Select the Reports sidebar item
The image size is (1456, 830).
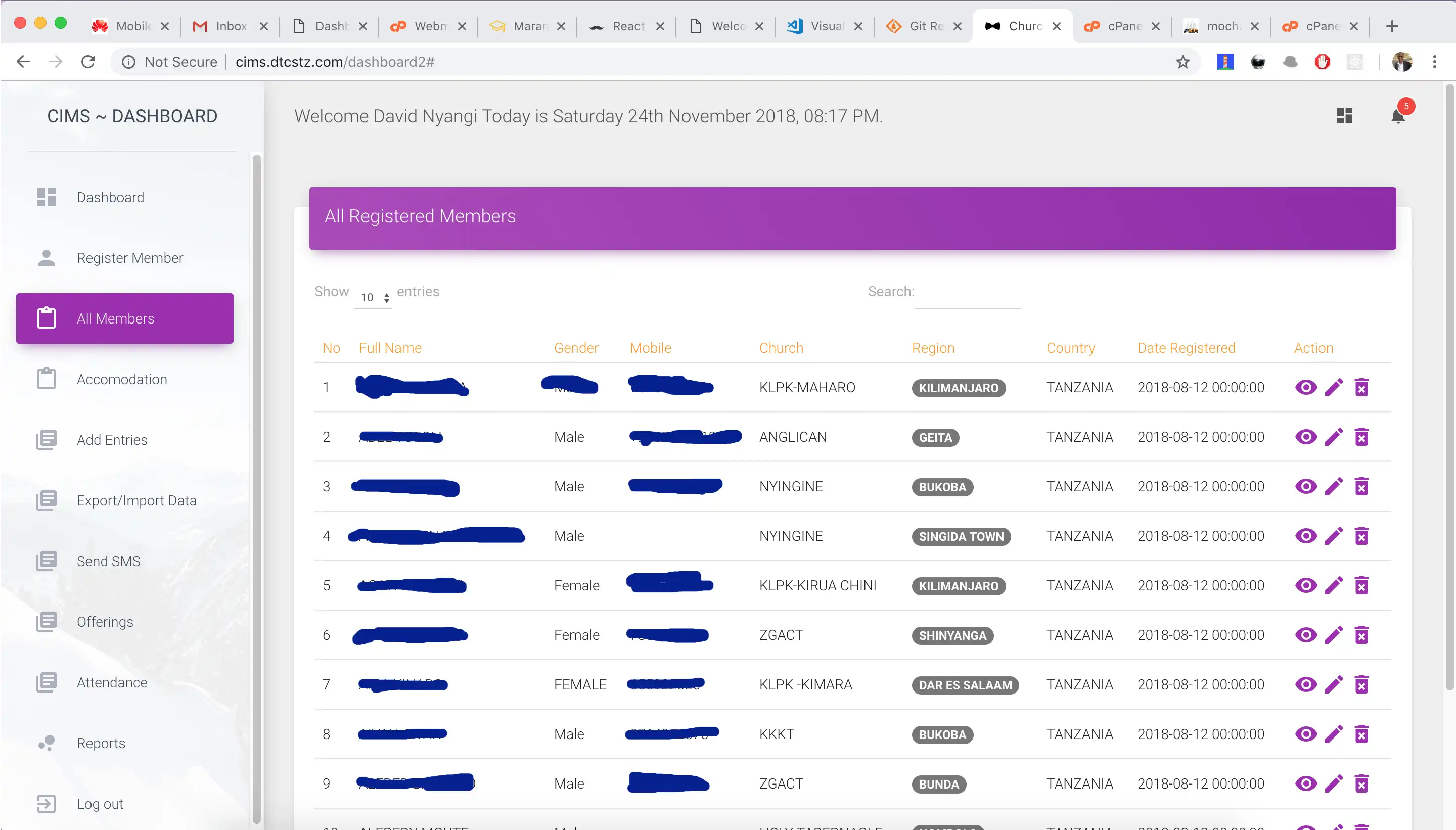pyautogui.click(x=100, y=743)
